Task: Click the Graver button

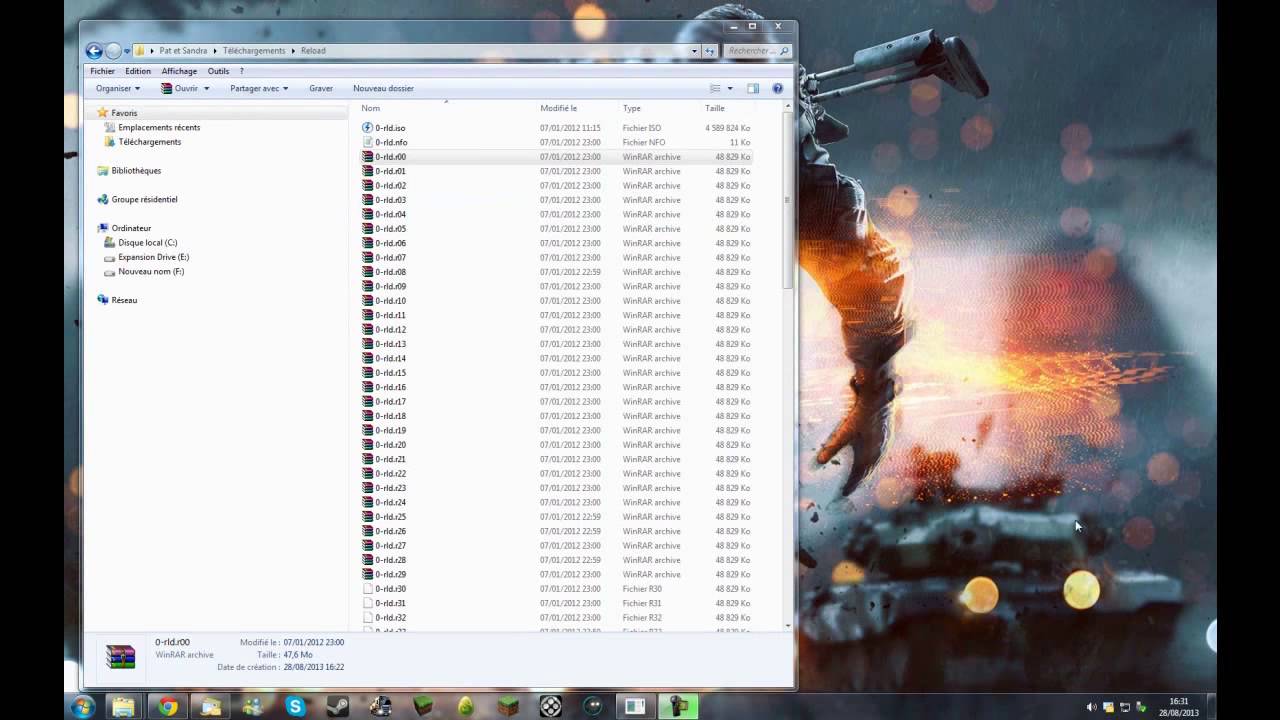Action: (x=321, y=88)
